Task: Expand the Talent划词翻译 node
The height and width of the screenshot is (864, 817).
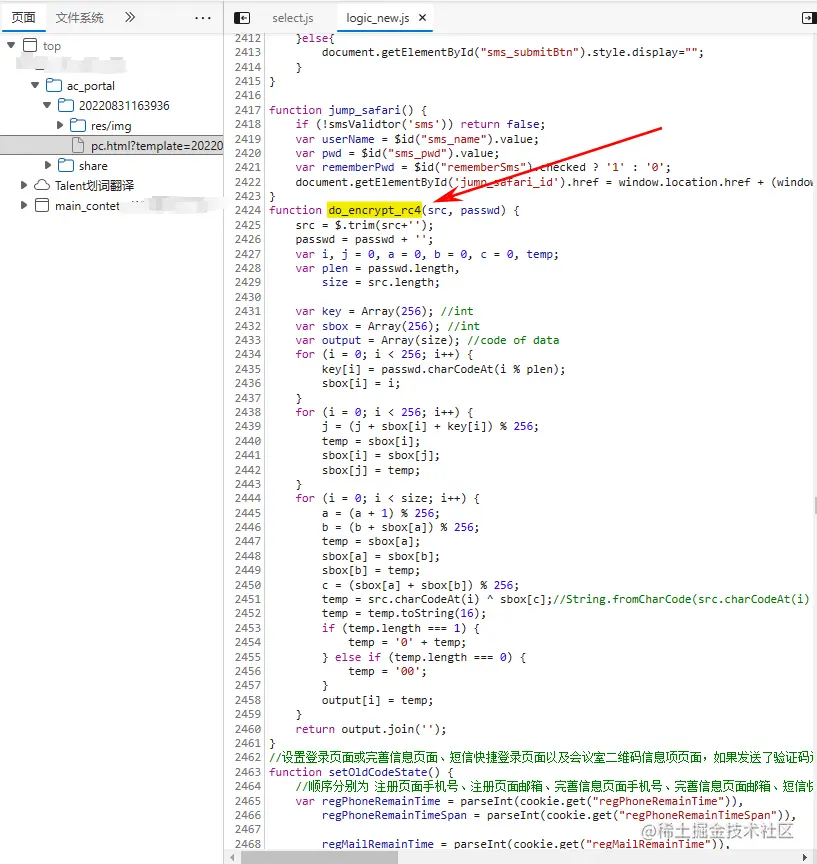Action: pos(24,185)
